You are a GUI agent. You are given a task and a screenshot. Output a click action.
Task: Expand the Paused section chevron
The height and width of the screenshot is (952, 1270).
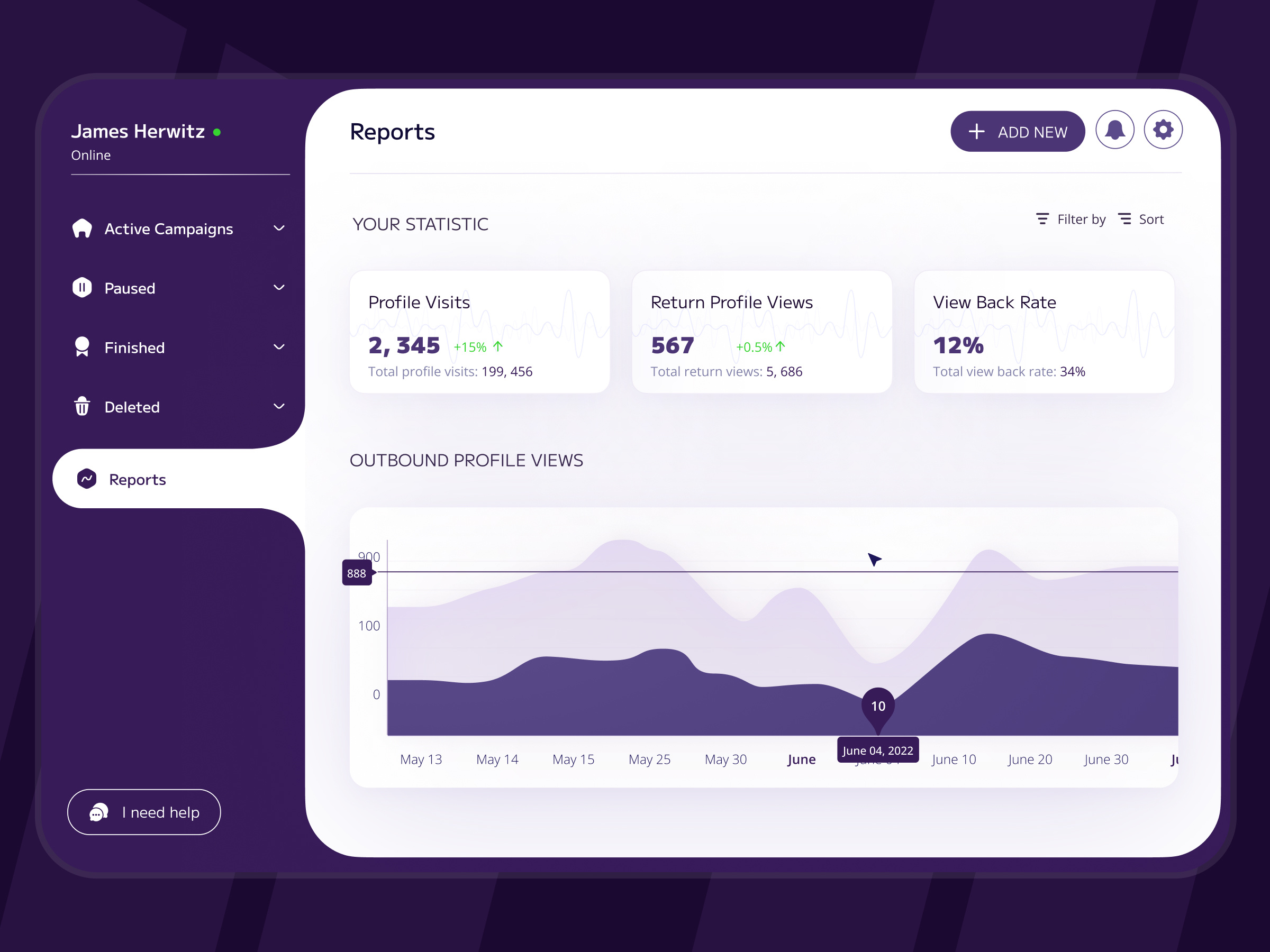pos(279,288)
